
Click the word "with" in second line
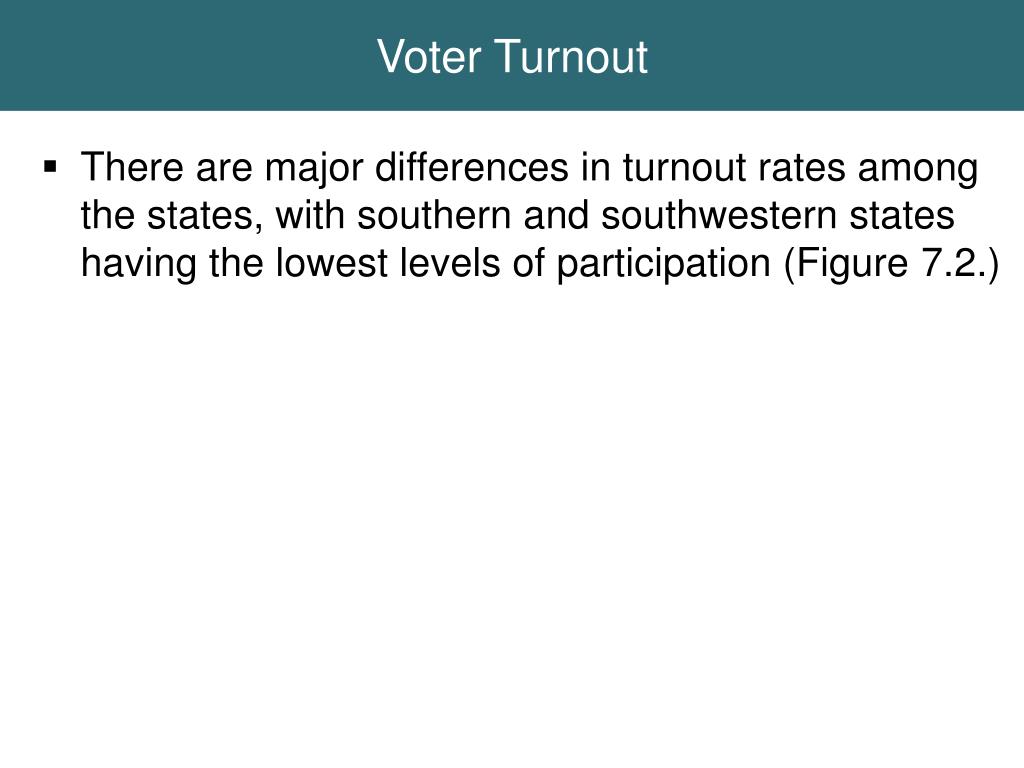(310, 216)
